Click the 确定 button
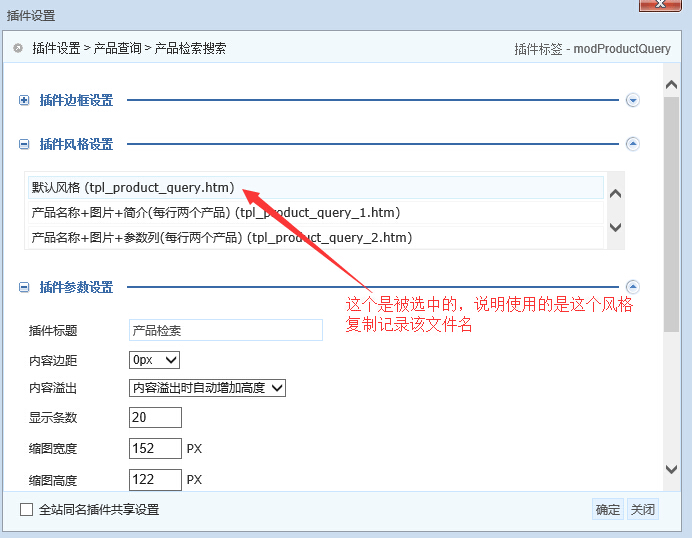 (608, 510)
